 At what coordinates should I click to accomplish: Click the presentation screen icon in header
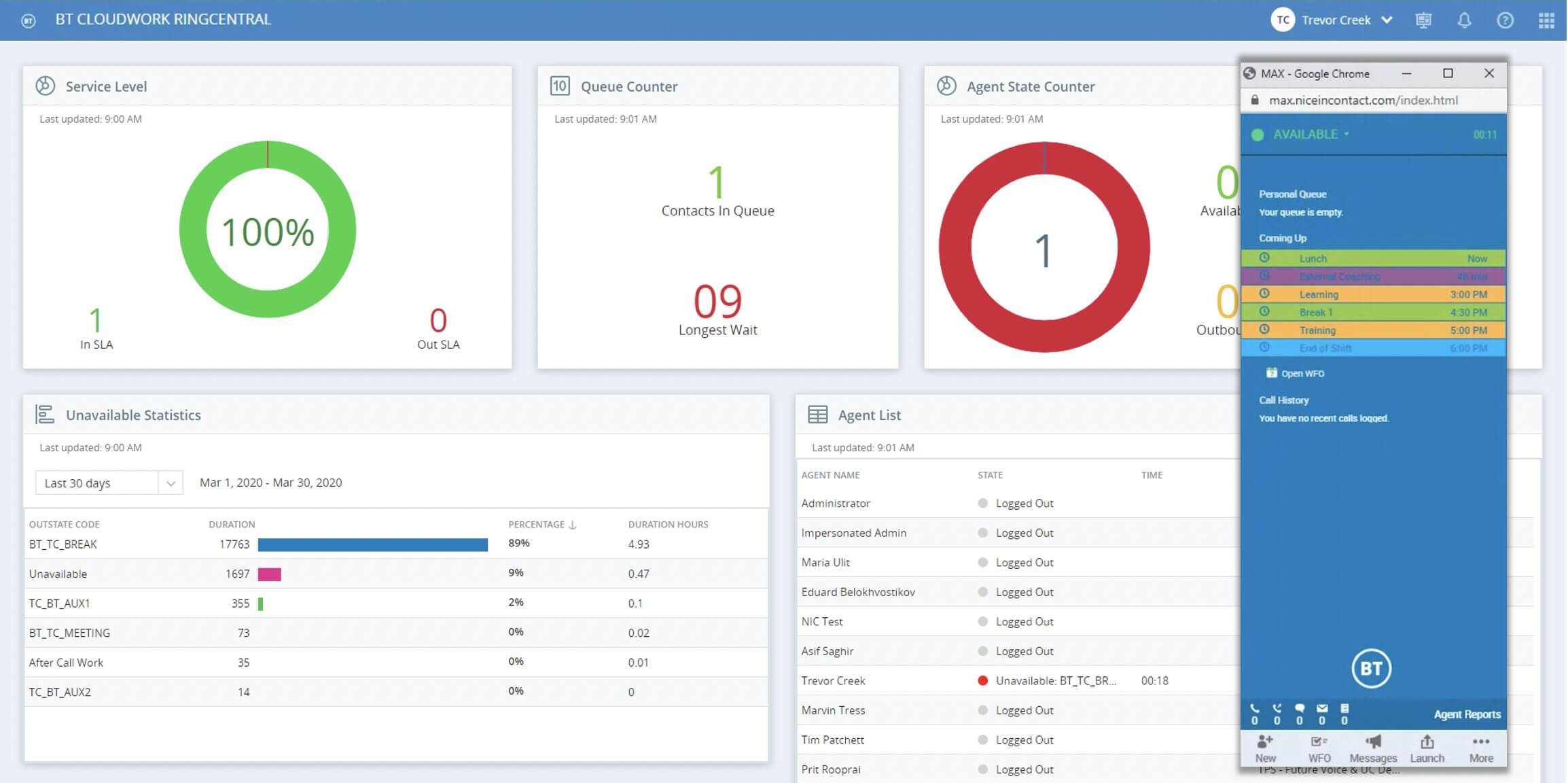pos(1423,20)
